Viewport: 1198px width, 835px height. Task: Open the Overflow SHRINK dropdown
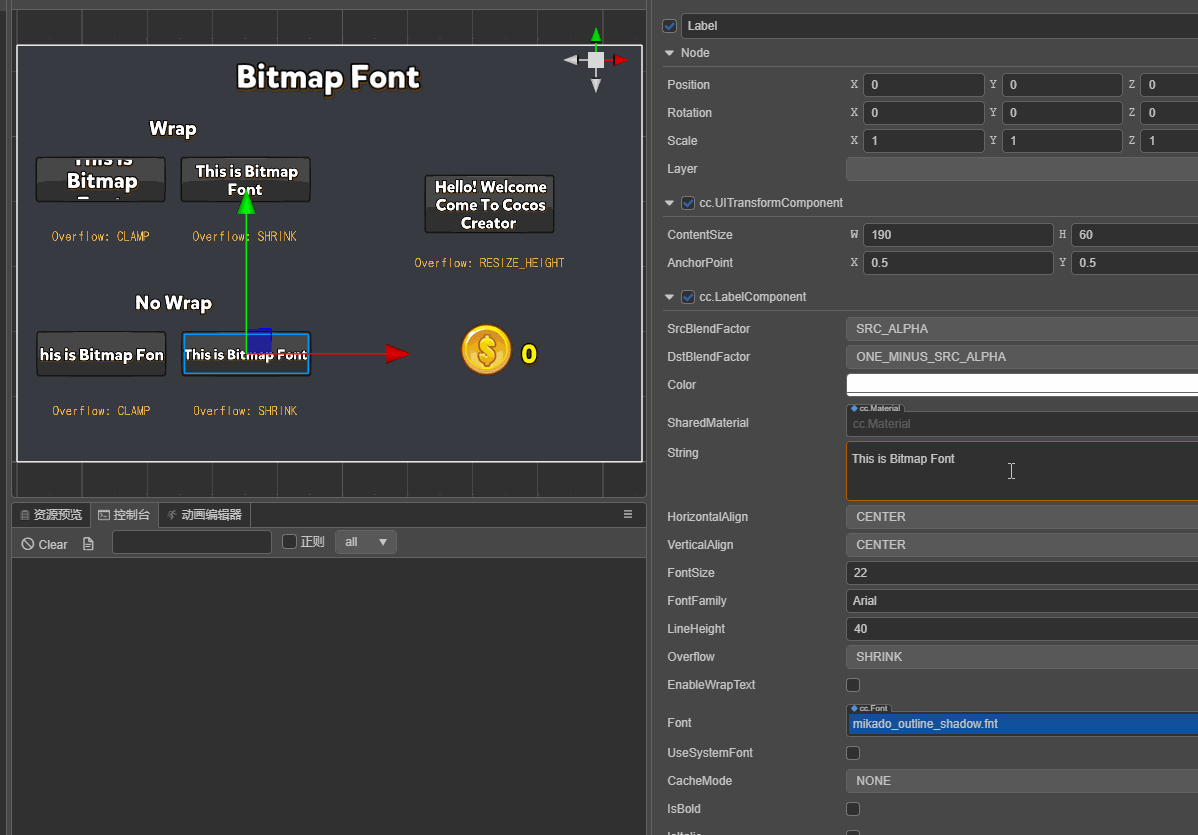click(x=1022, y=657)
